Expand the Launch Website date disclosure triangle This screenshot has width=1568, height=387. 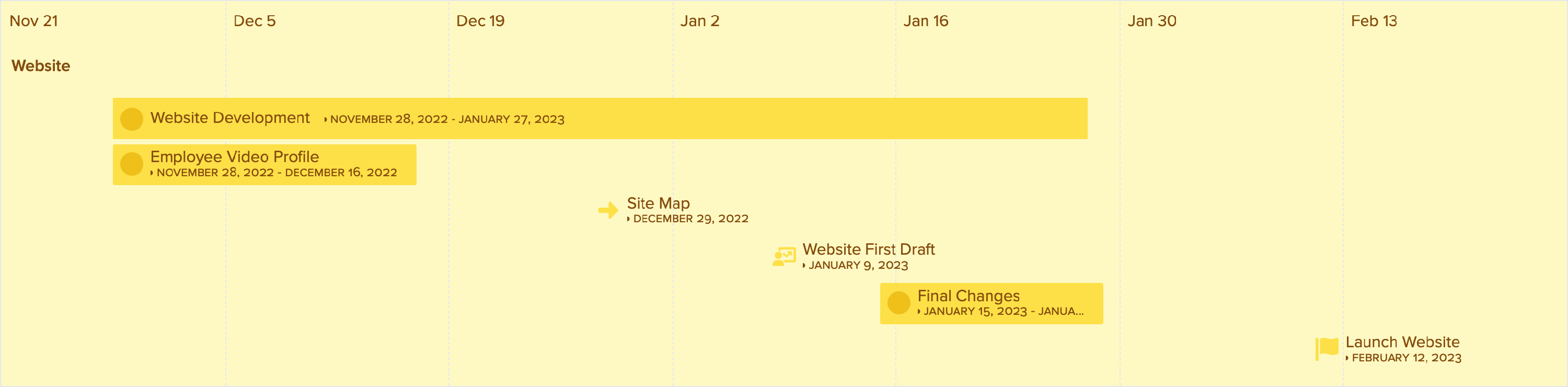[x=1347, y=358]
